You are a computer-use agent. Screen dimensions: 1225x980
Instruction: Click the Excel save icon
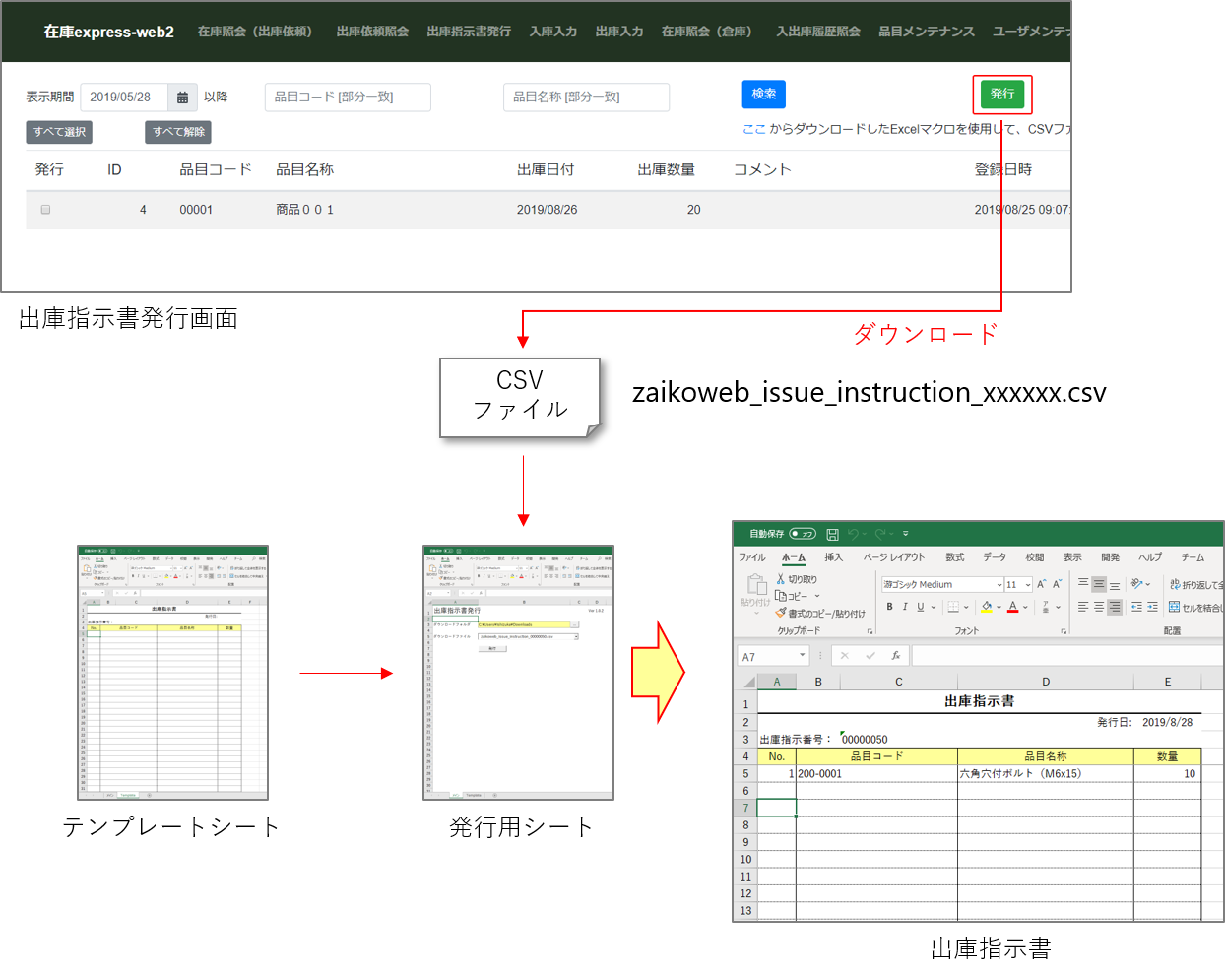832,534
